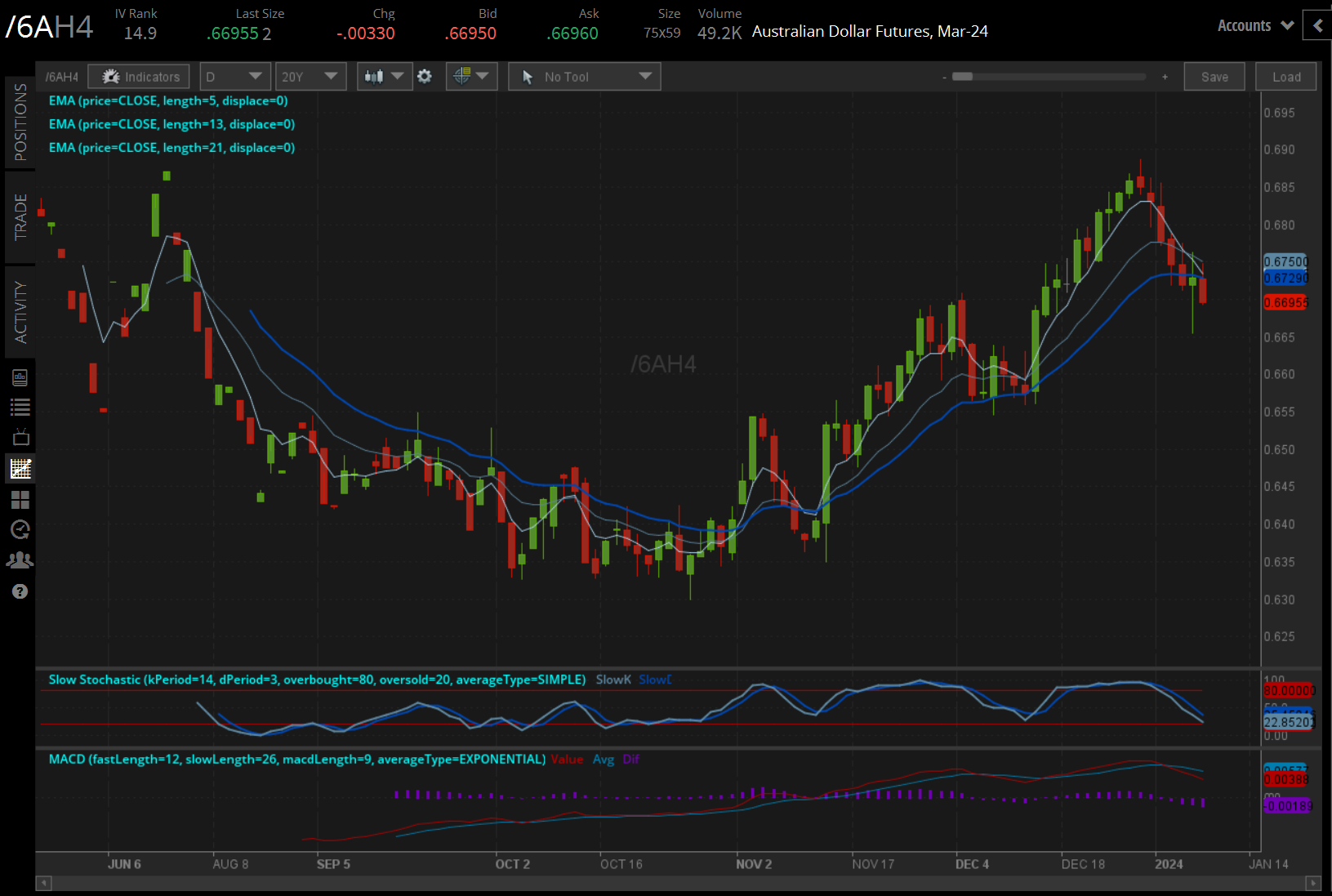Expand the 20Y range dropdown
1332x896 pixels.
[x=310, y=76]
